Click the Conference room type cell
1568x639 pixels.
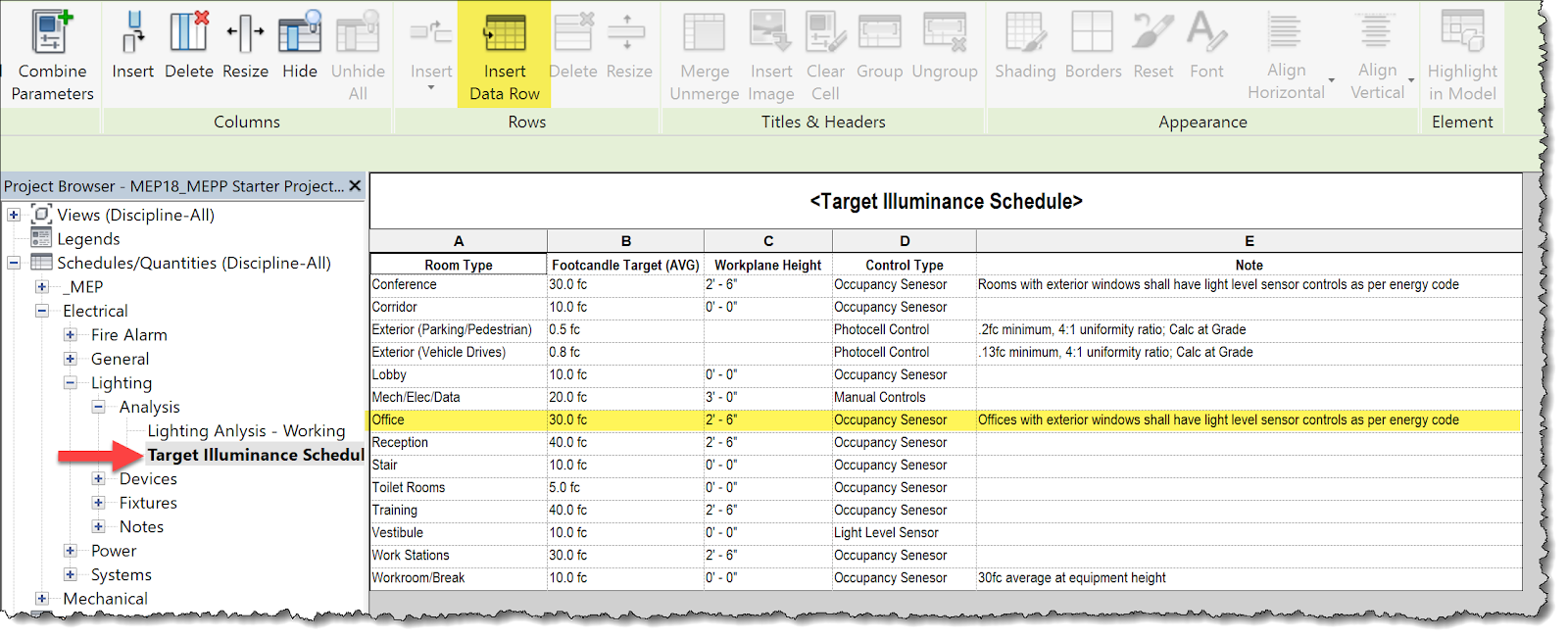(x=459, y=285)
